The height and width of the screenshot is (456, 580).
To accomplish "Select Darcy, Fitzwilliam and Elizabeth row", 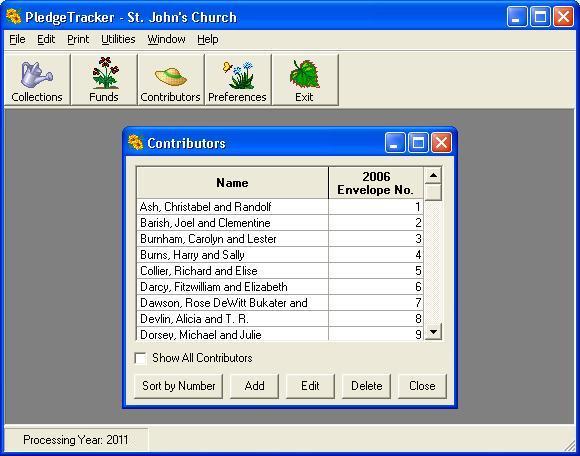I will tap(280, 287).
